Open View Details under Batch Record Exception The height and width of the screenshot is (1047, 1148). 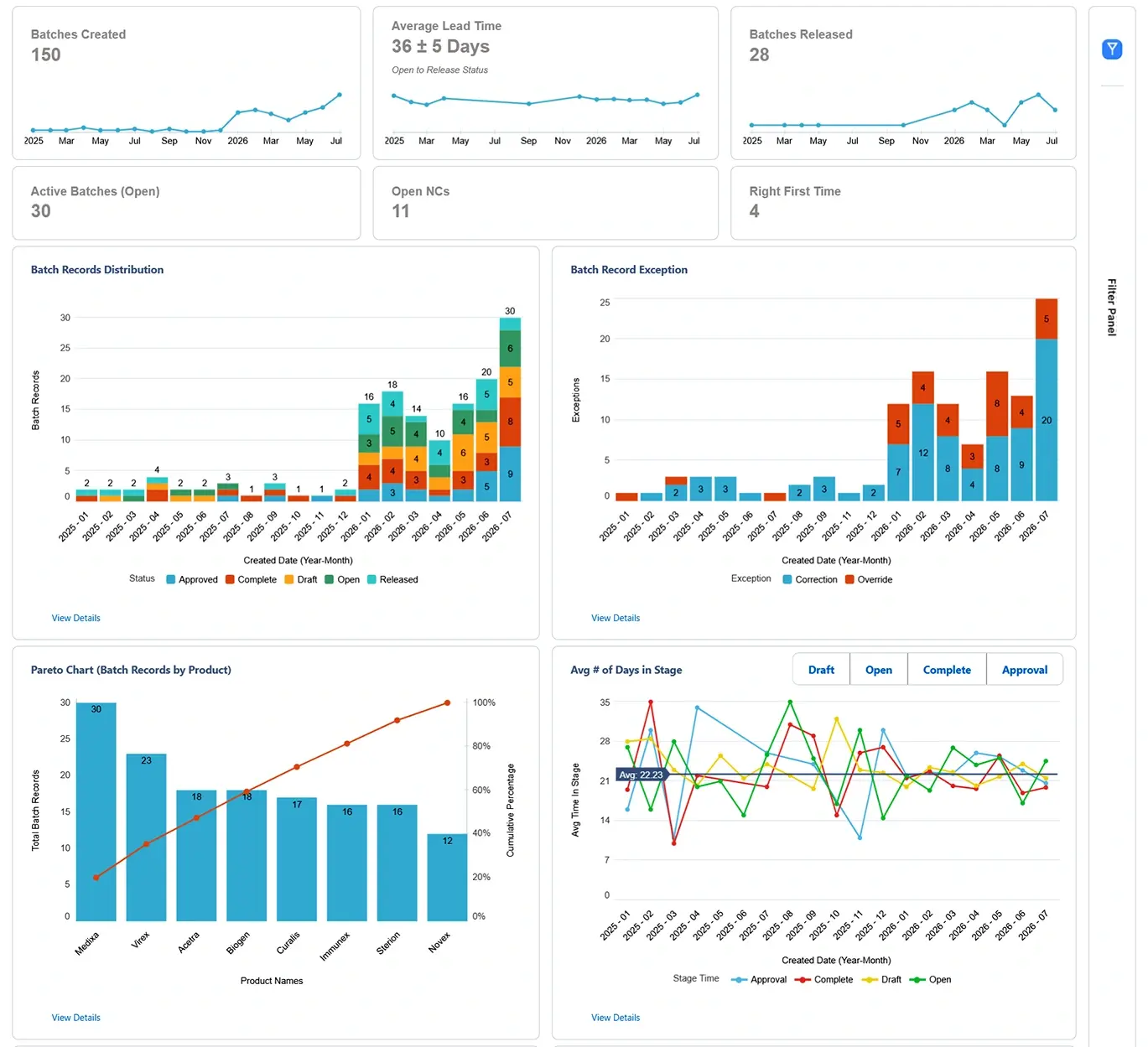click(x=615, y=618)
